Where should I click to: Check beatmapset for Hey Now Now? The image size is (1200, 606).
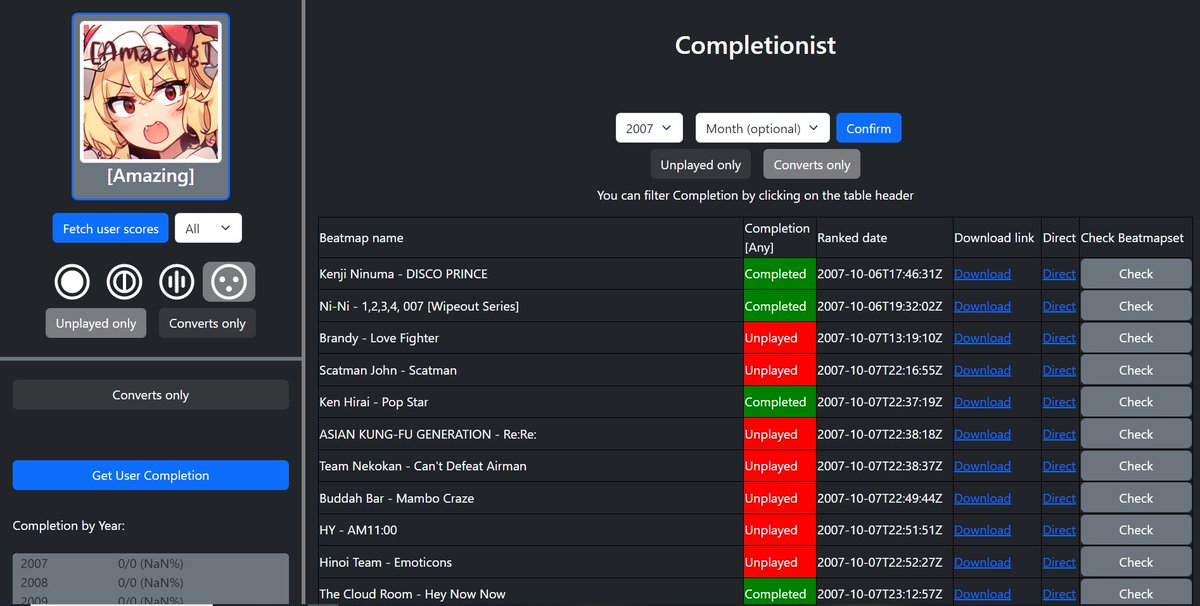pos(1136,593)
